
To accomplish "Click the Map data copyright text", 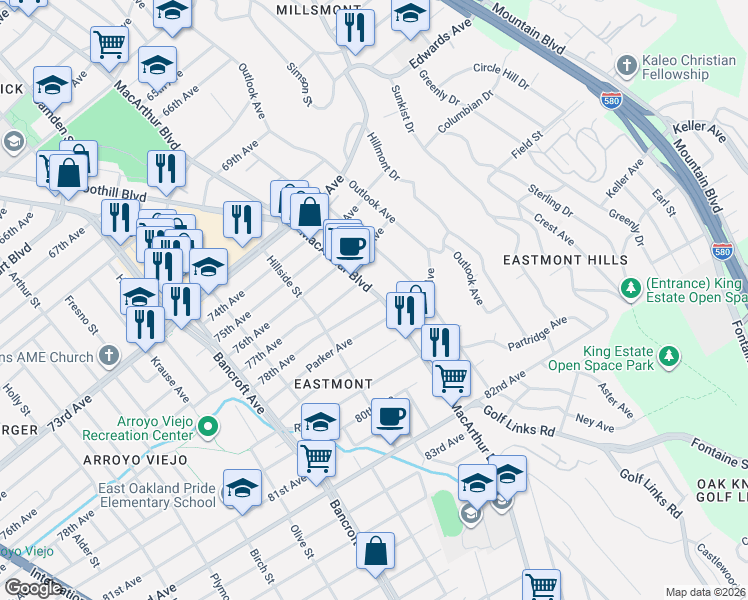I will (706, 592).
